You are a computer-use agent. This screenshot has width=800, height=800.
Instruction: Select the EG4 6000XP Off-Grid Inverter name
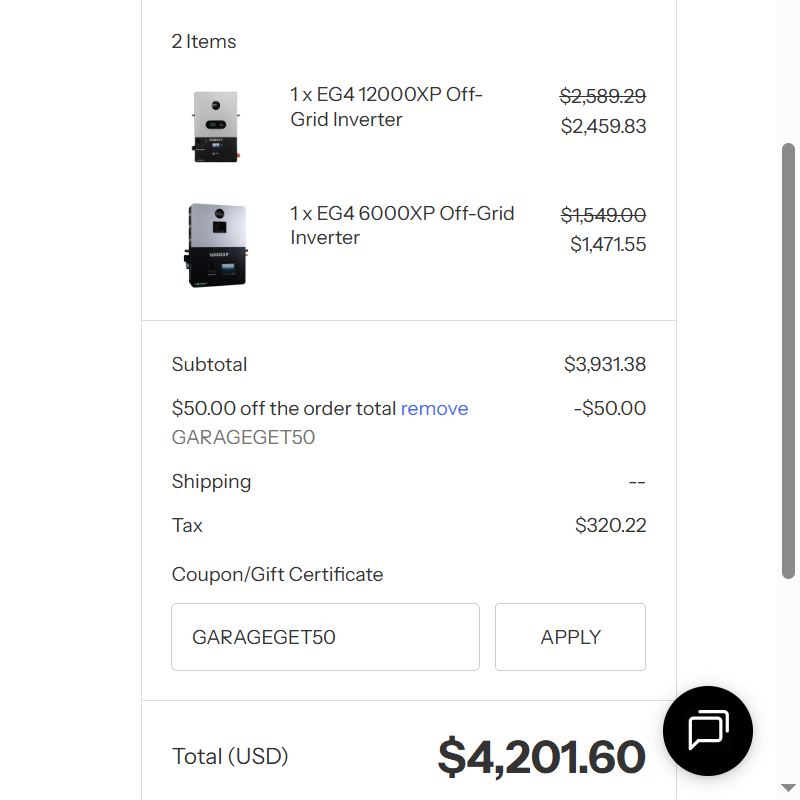tap(402, 225)
